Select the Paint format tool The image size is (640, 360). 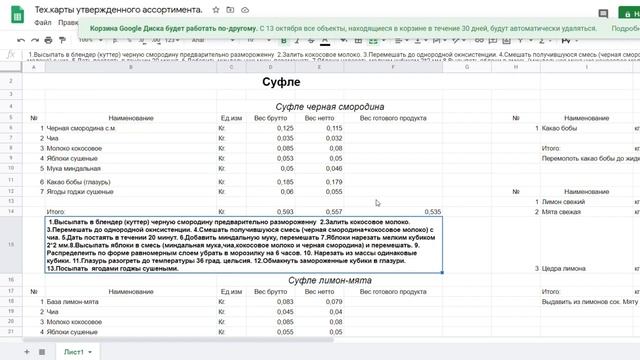click(x=62, y=40)
